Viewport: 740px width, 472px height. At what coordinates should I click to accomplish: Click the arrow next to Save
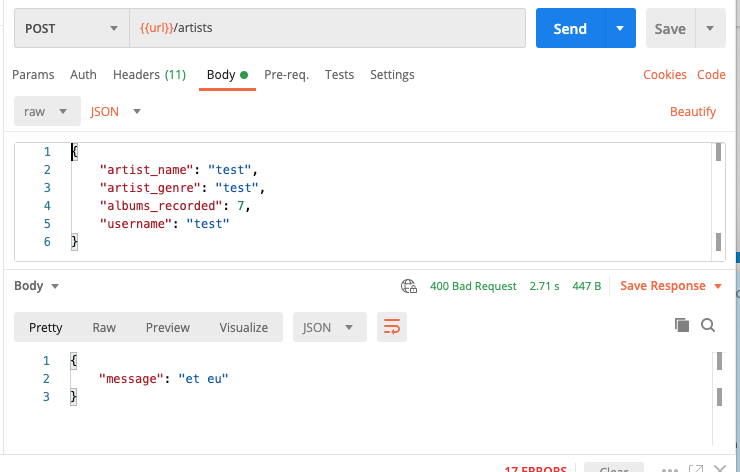(x=711, y=29)
